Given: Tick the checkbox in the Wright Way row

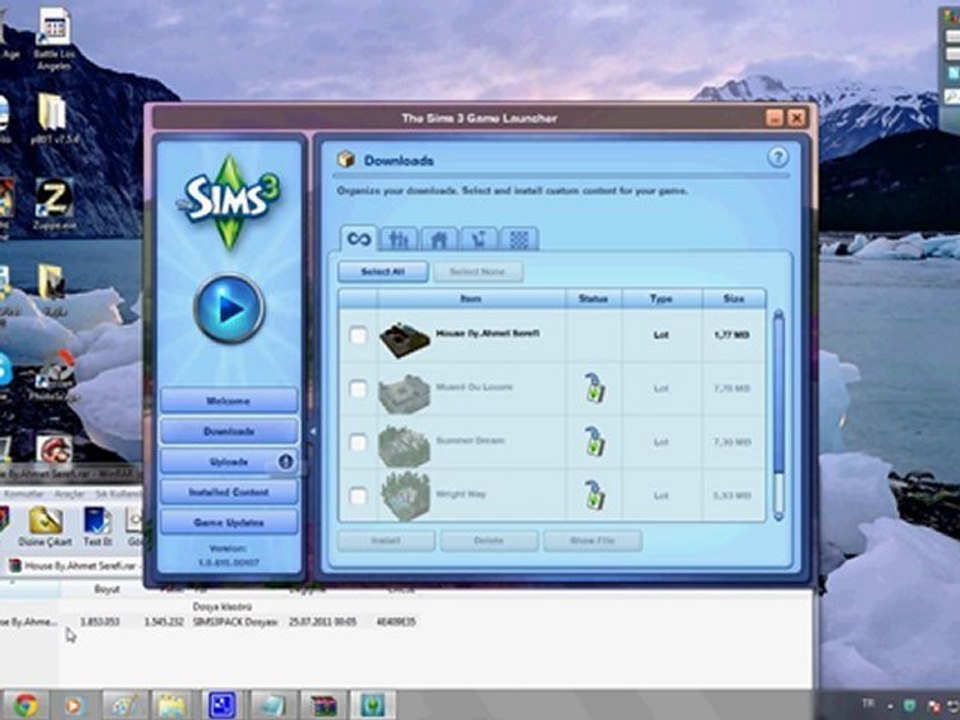Looking at the screenshot, I should (x=358, y=495).
